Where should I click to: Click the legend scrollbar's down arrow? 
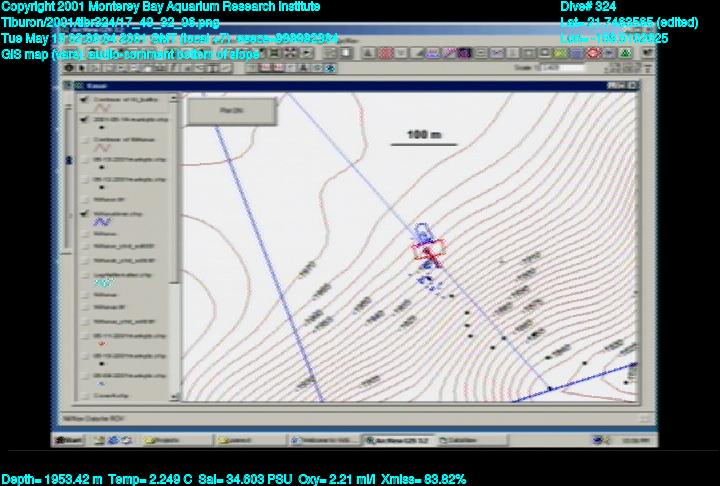coord(175,397)
